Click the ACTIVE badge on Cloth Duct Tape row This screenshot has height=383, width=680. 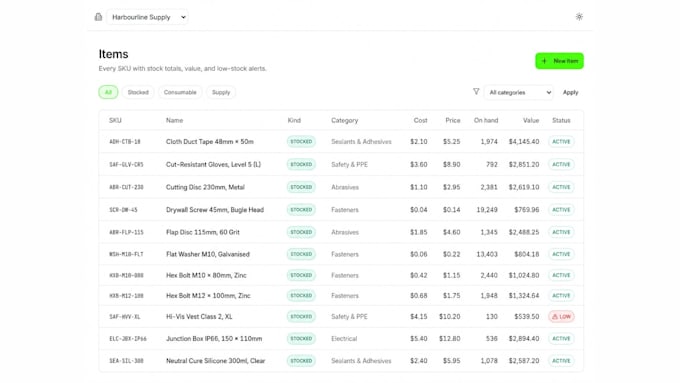(x=561, y=141)
